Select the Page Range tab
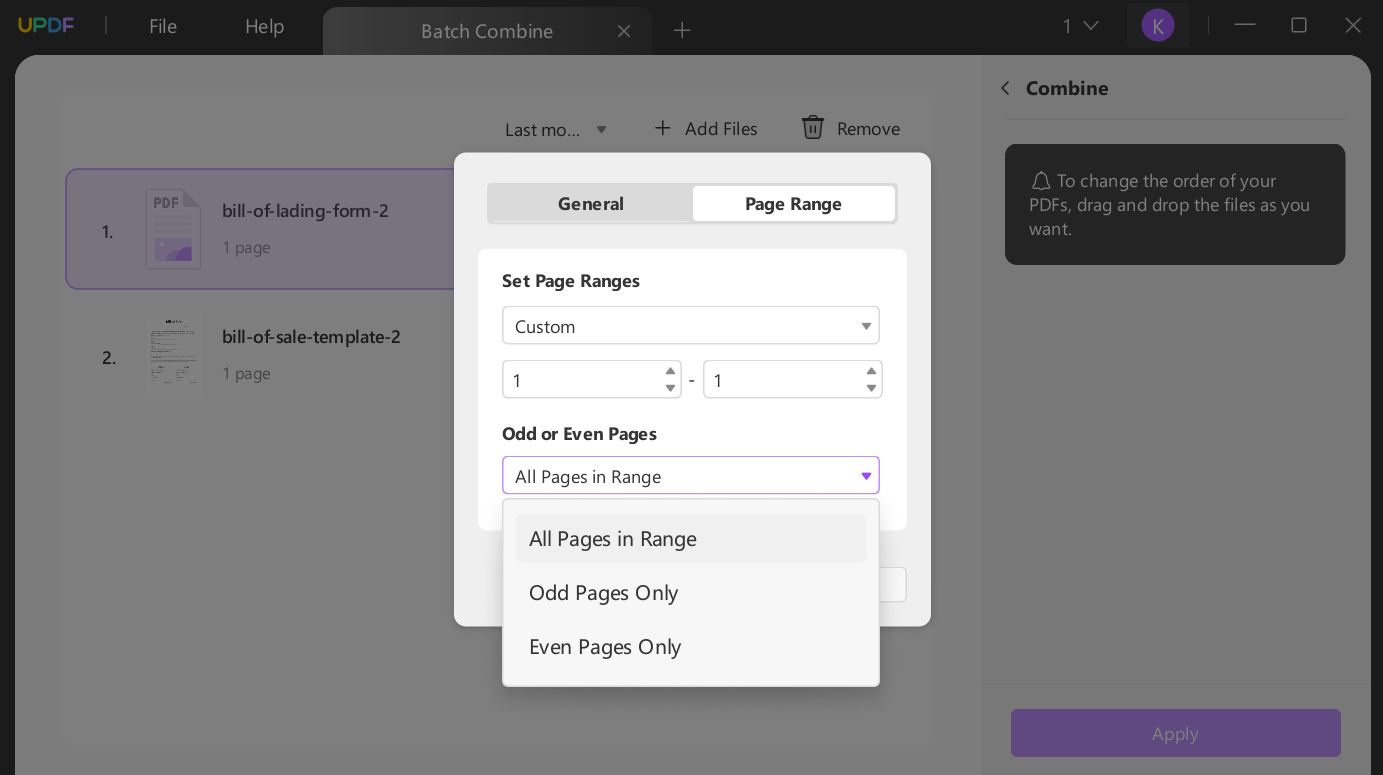This screenshot has height=775, width=1383. pyautogui.click(x=794, y=204)
